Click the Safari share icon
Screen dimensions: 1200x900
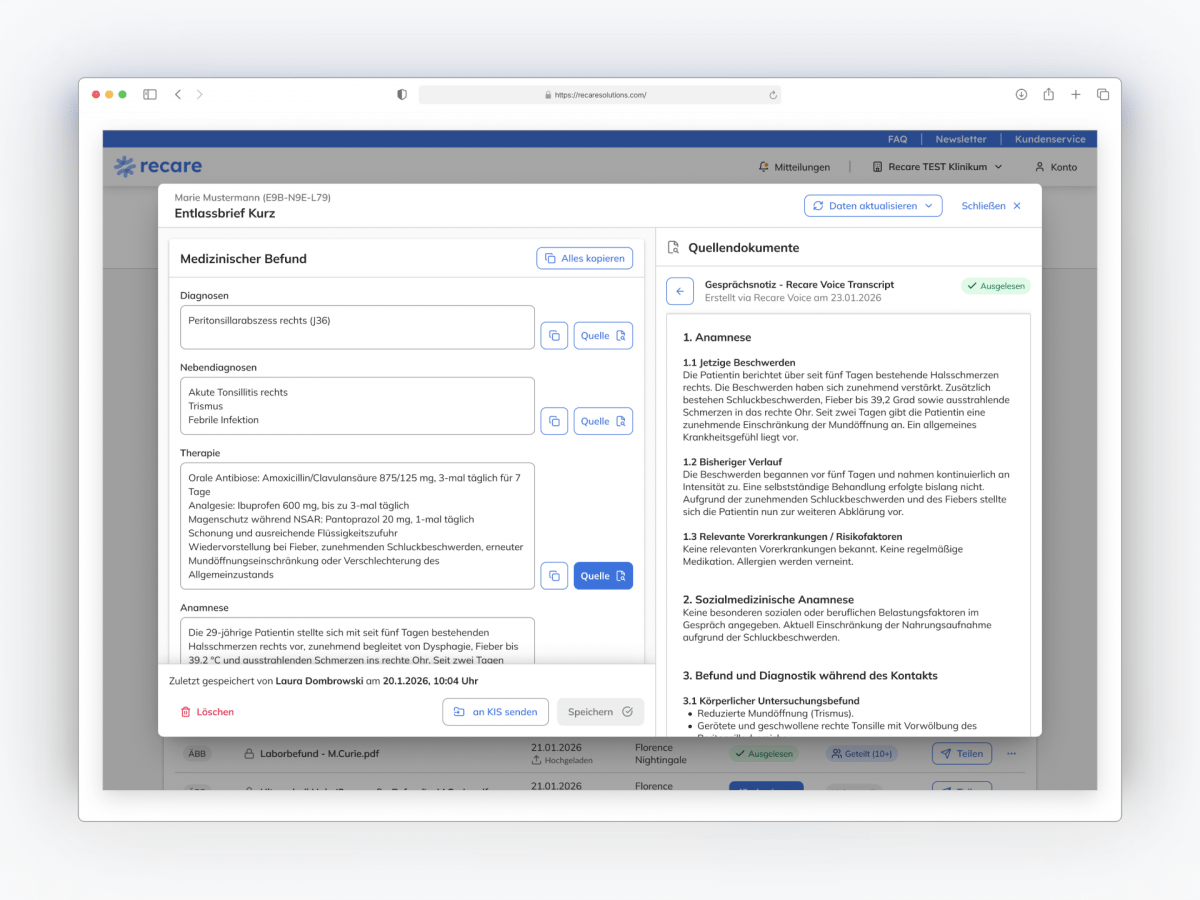(x=1048, y=94)
